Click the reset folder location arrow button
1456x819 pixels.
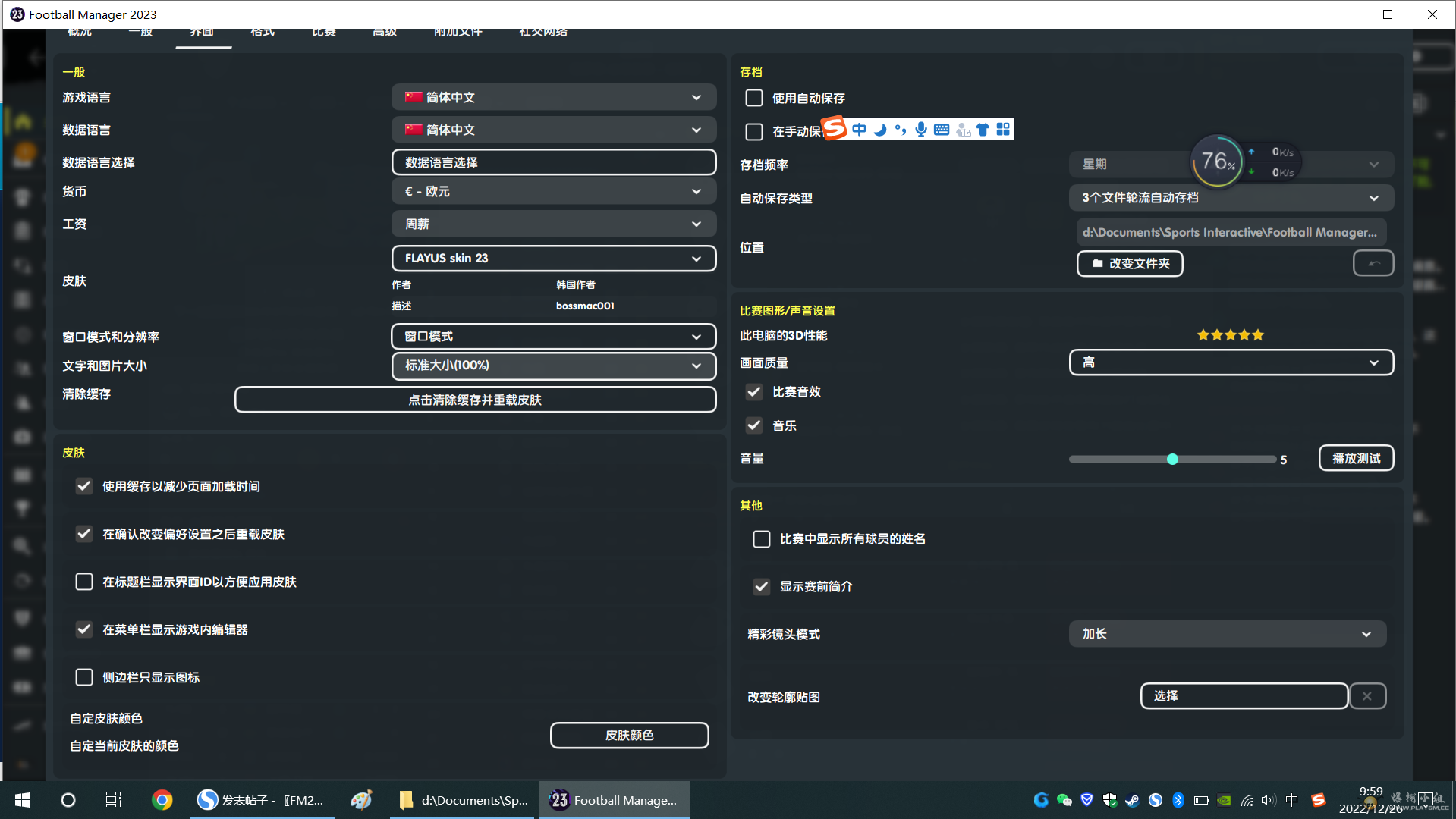click(x=1373, y=263)
